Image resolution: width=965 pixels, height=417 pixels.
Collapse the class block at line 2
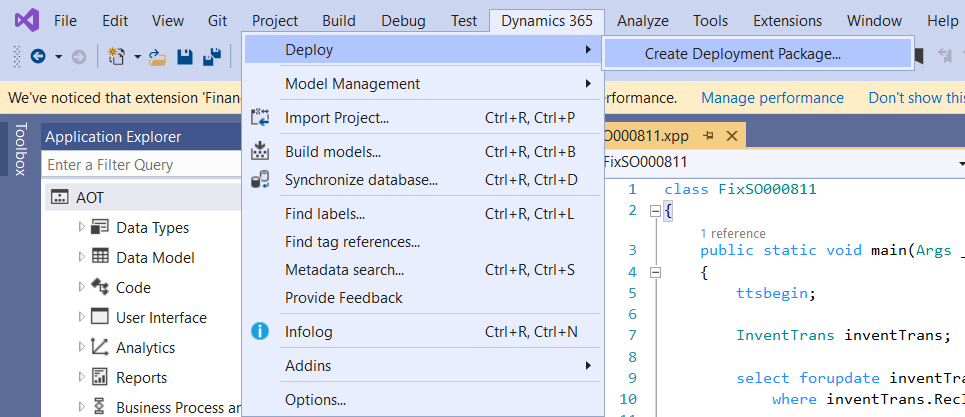coord(655,211)
